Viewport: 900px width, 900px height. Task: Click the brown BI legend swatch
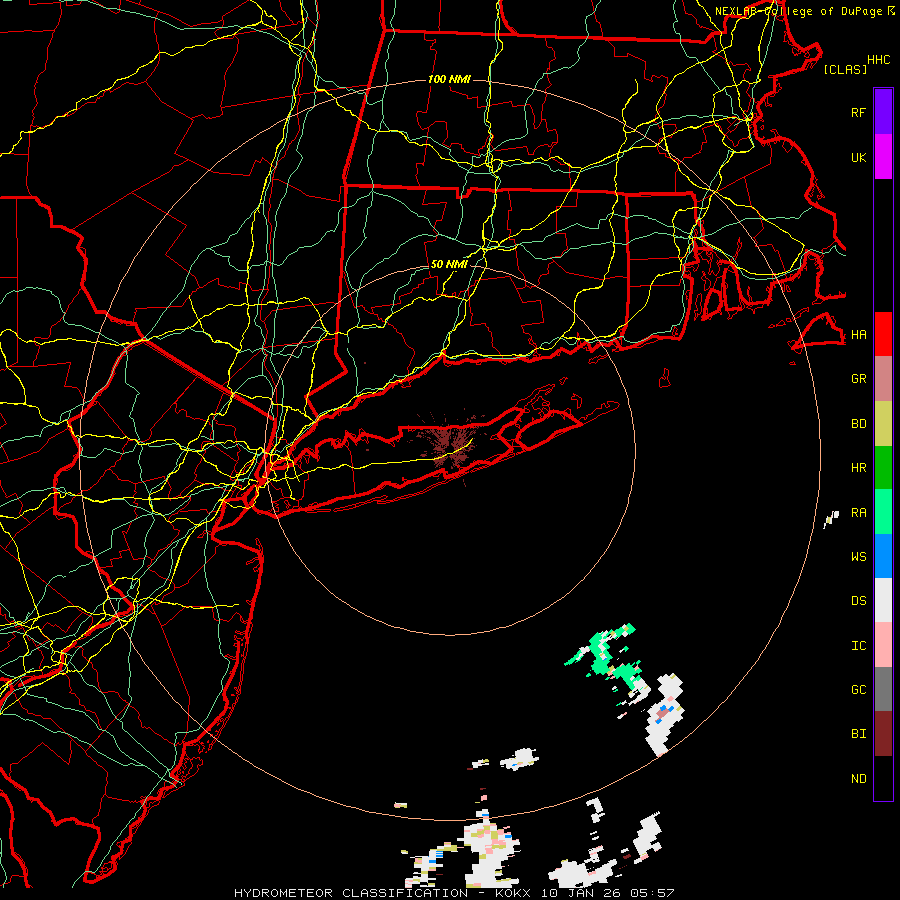pos(883,734)
